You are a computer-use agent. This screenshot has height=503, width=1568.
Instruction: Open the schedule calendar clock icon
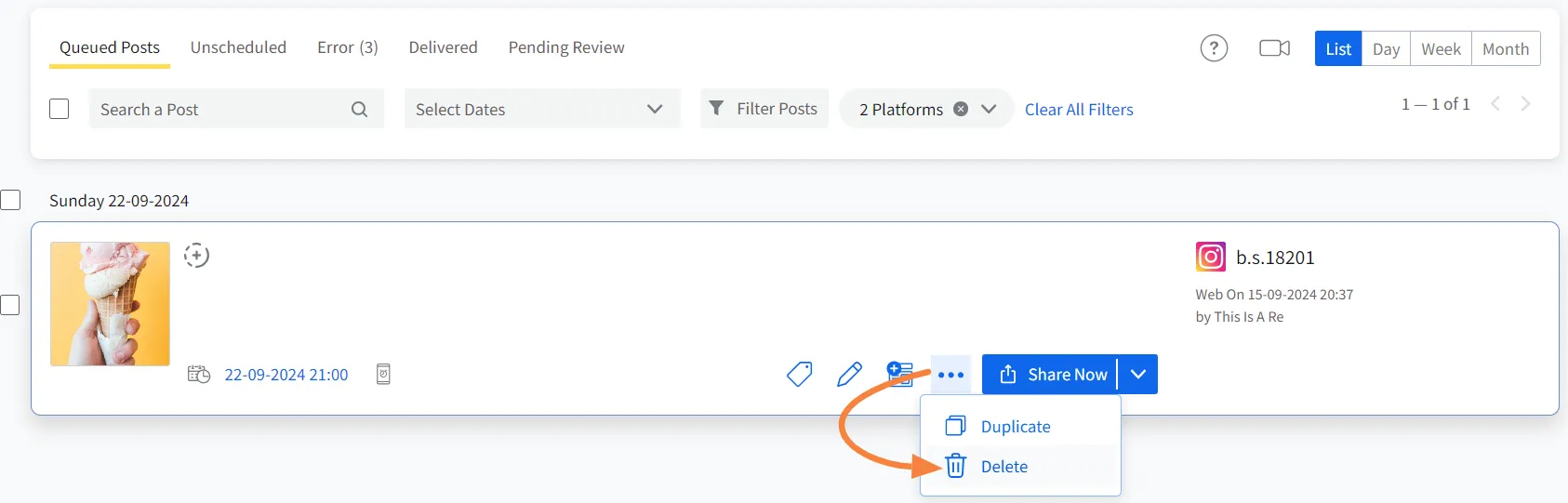point(199,375)
